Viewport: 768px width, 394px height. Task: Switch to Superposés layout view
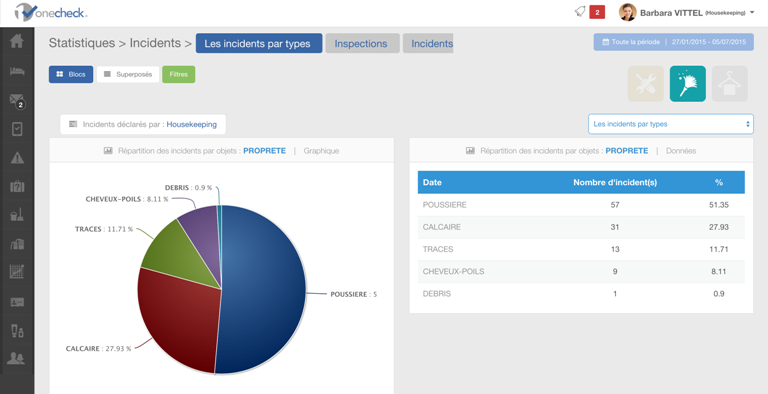tap(128, 74)
